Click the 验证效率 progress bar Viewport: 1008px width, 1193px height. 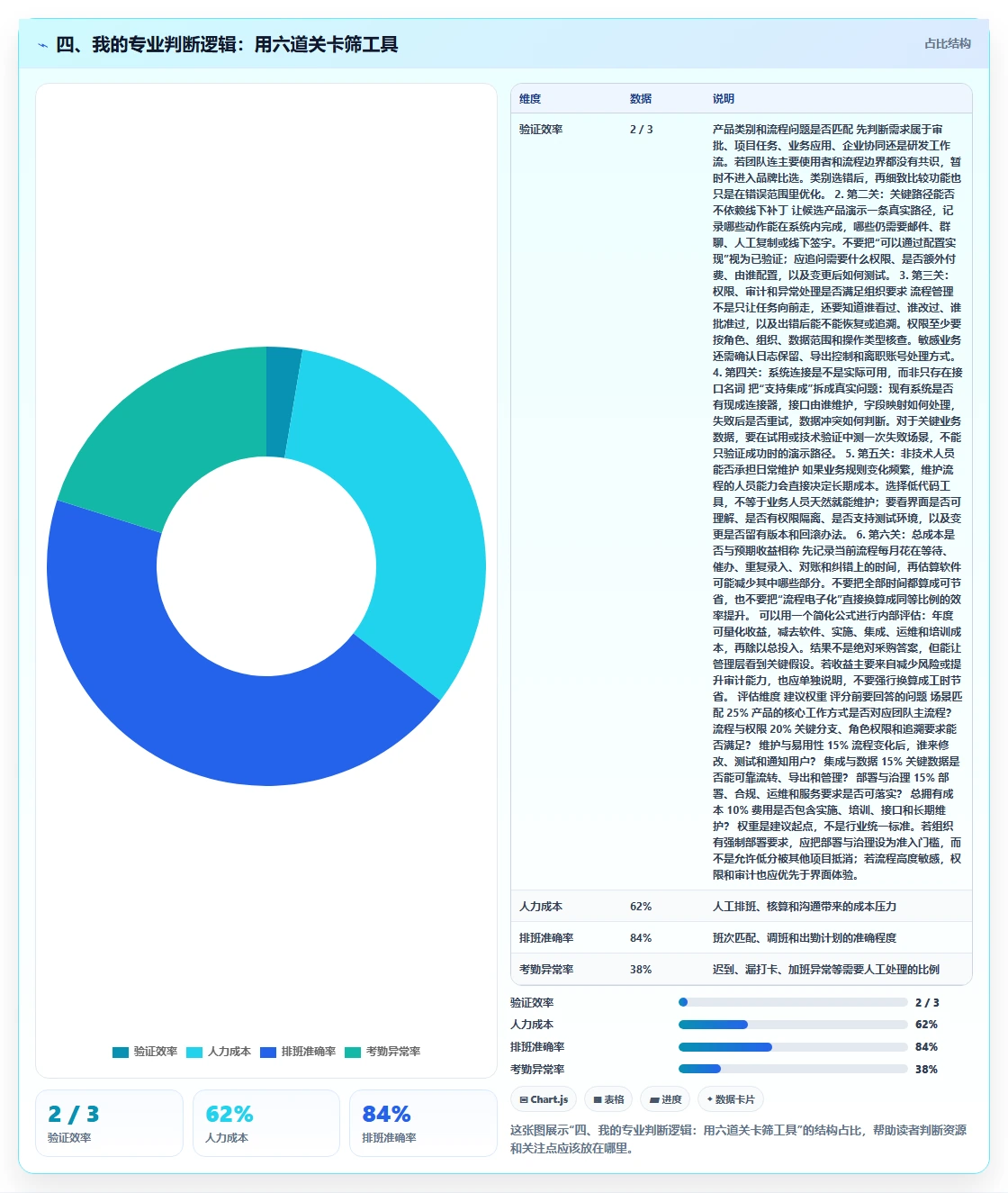click(x=793, y=1002)
